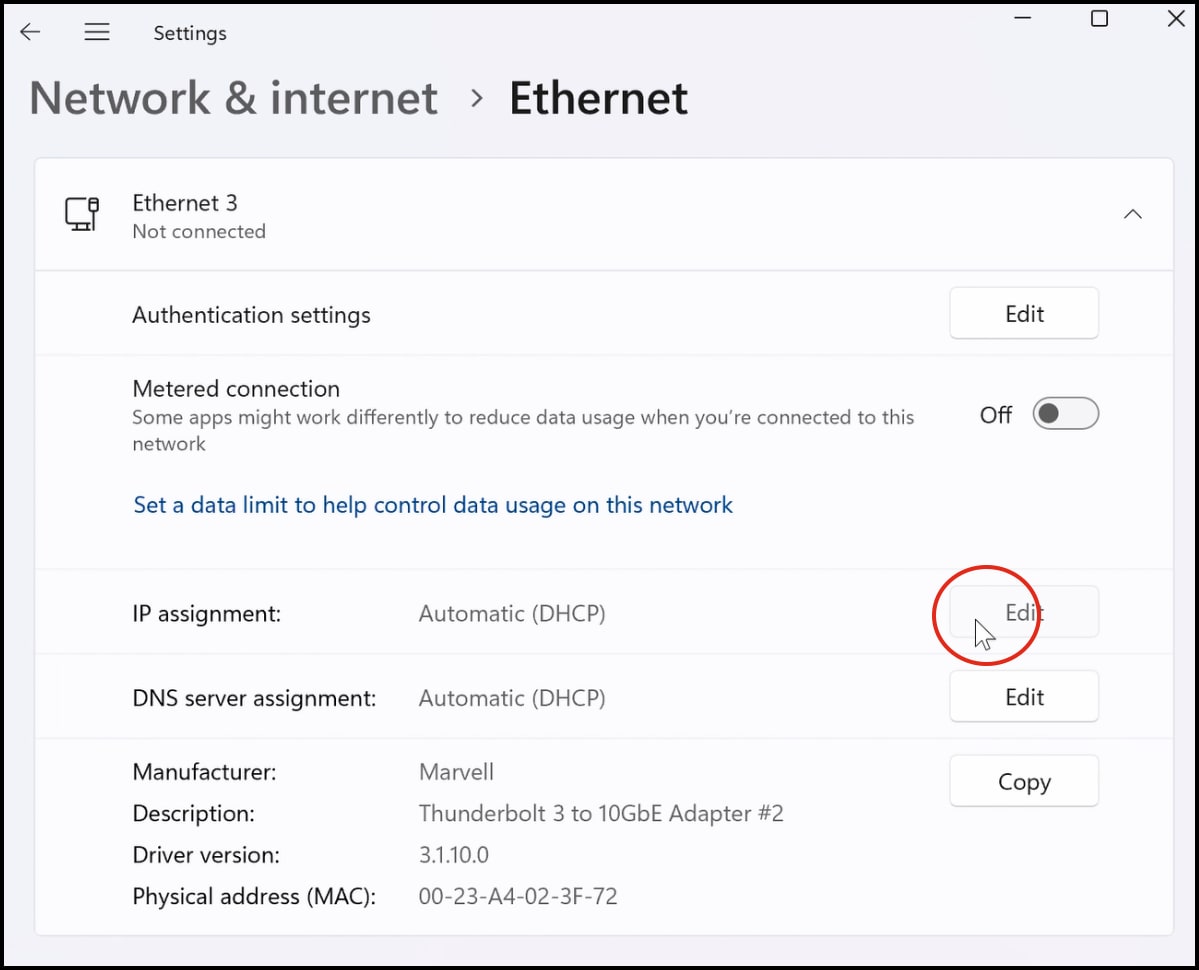Minimize the Settings window
1199x970 pixels.
[1021, 19]
